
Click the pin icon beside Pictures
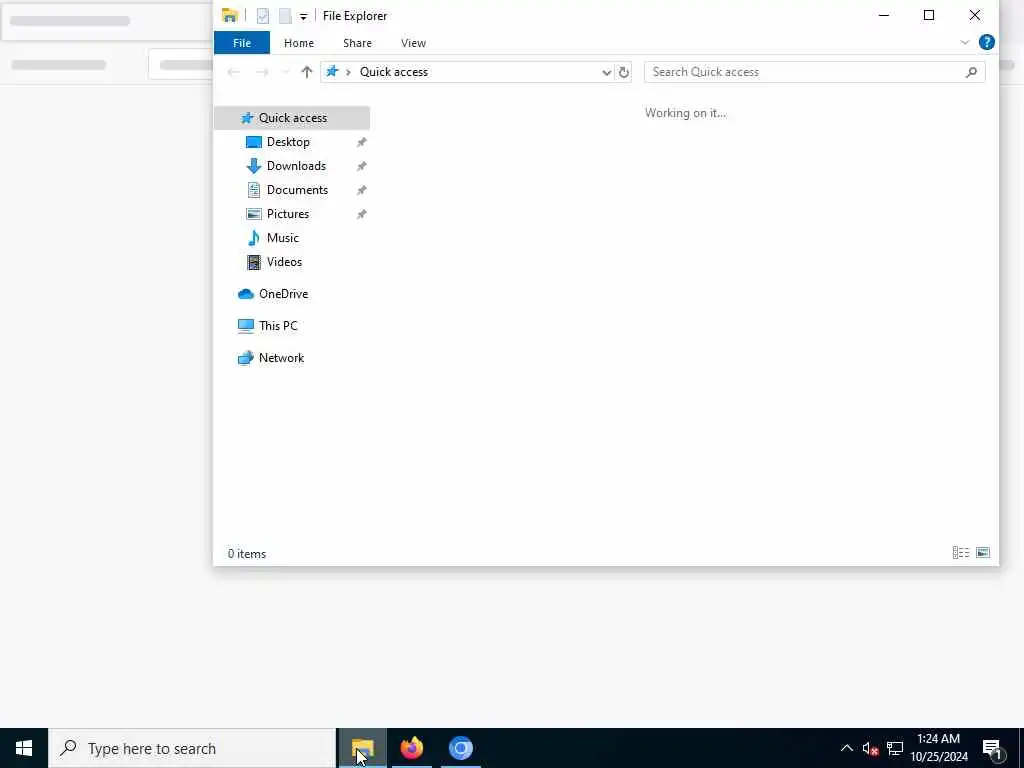[x=361, y=214]
